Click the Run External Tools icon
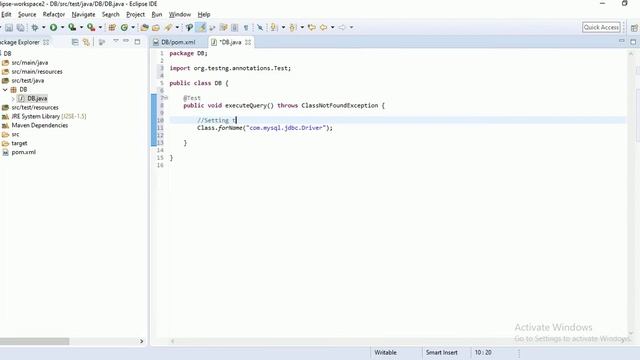Screen dimensions: 640x360 point(91,27)
